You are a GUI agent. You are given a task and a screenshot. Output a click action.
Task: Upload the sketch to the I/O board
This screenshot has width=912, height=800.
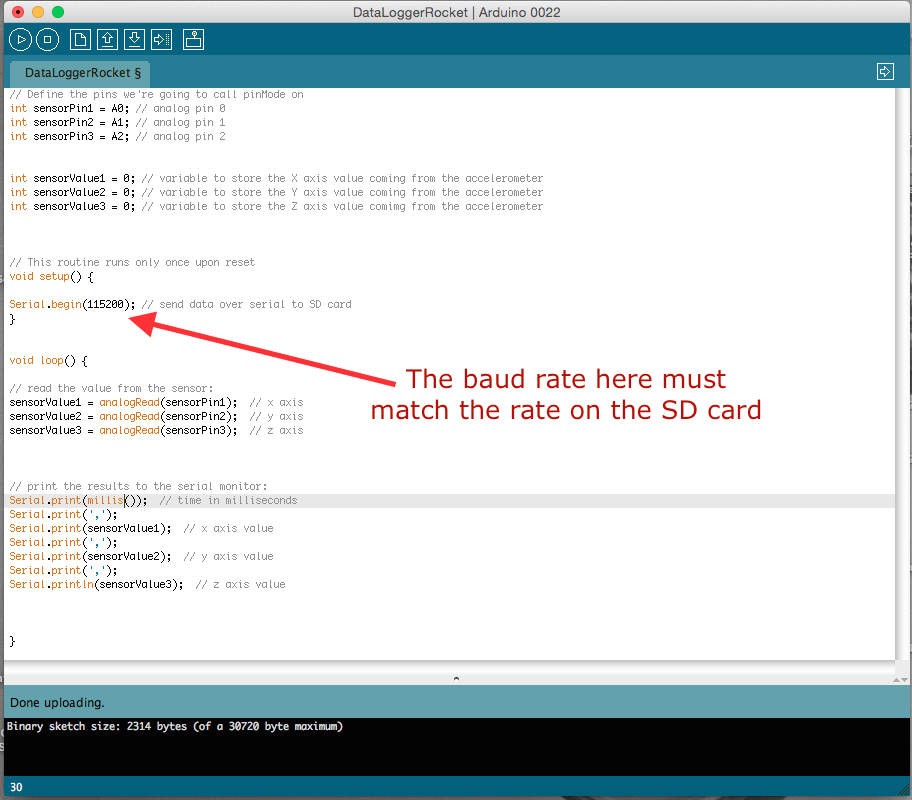pos(162,40)
